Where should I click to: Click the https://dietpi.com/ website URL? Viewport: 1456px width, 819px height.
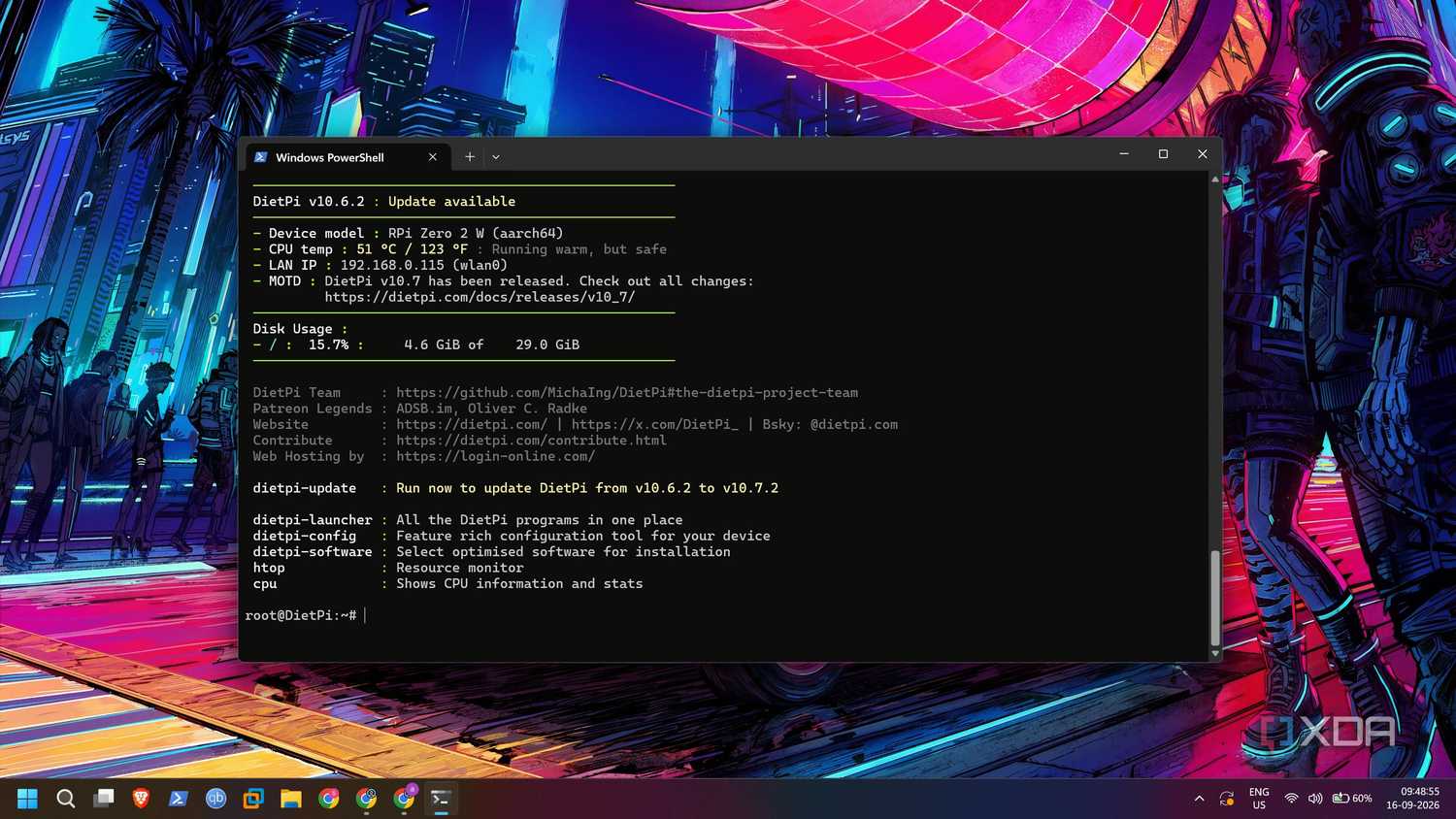tap(472, 424)
